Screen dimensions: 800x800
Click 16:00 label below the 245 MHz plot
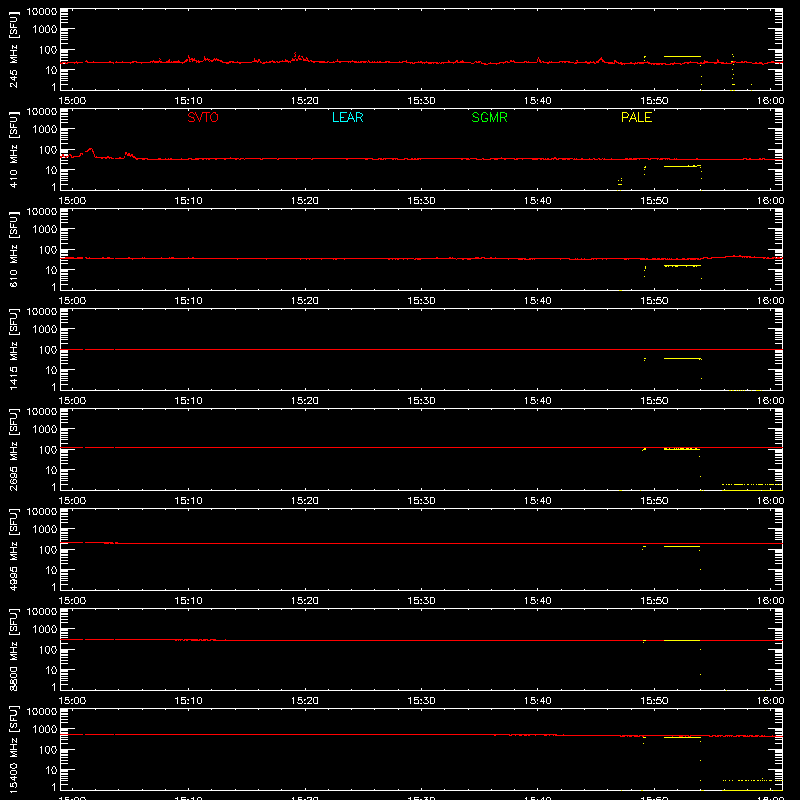770,101
